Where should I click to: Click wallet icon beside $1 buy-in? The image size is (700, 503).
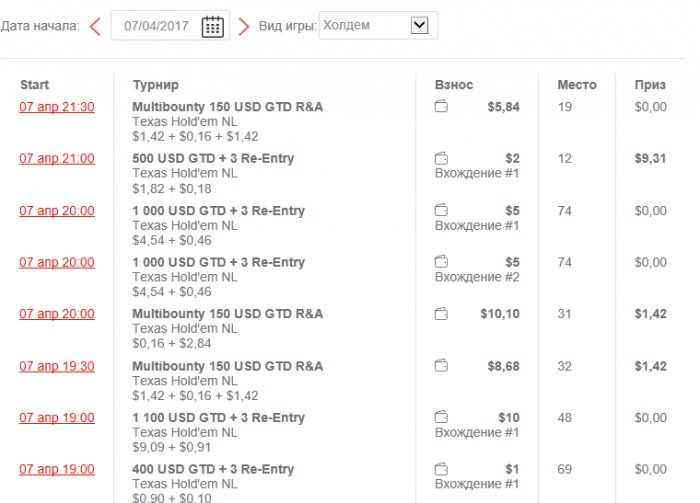(441, 470)
